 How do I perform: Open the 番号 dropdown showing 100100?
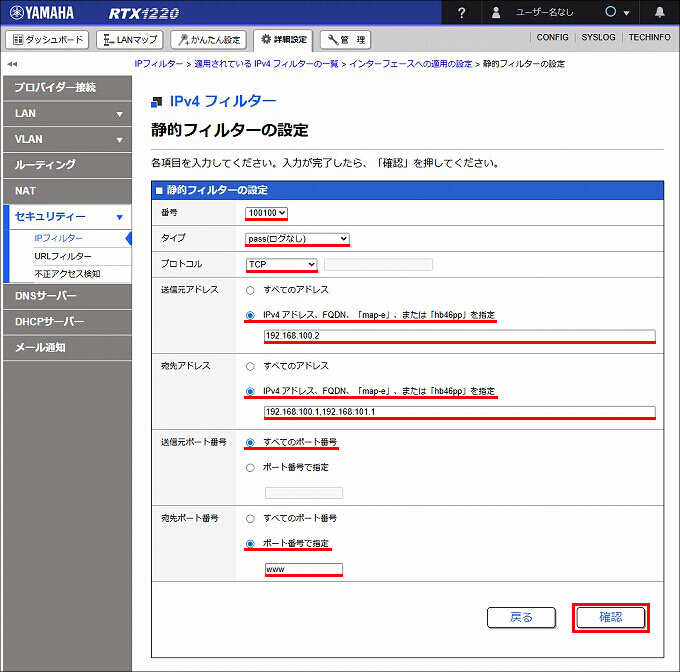[266, 213]
